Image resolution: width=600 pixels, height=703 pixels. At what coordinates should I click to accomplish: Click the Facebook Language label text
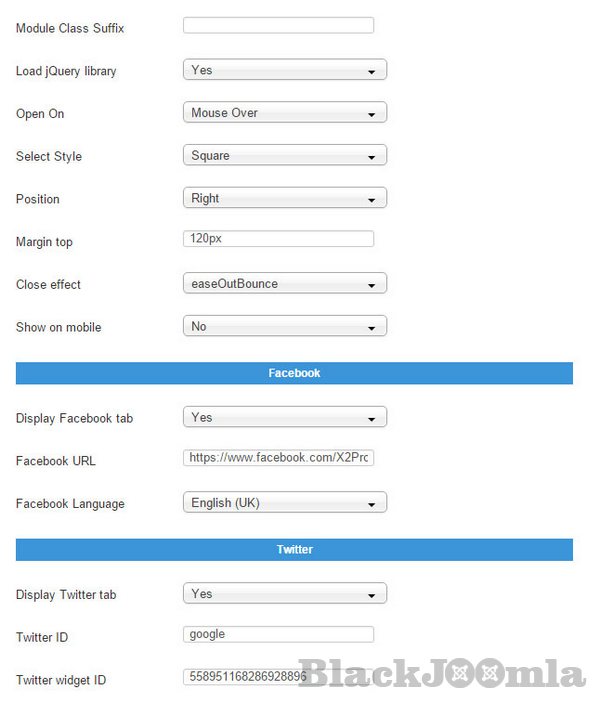point(70,504)
